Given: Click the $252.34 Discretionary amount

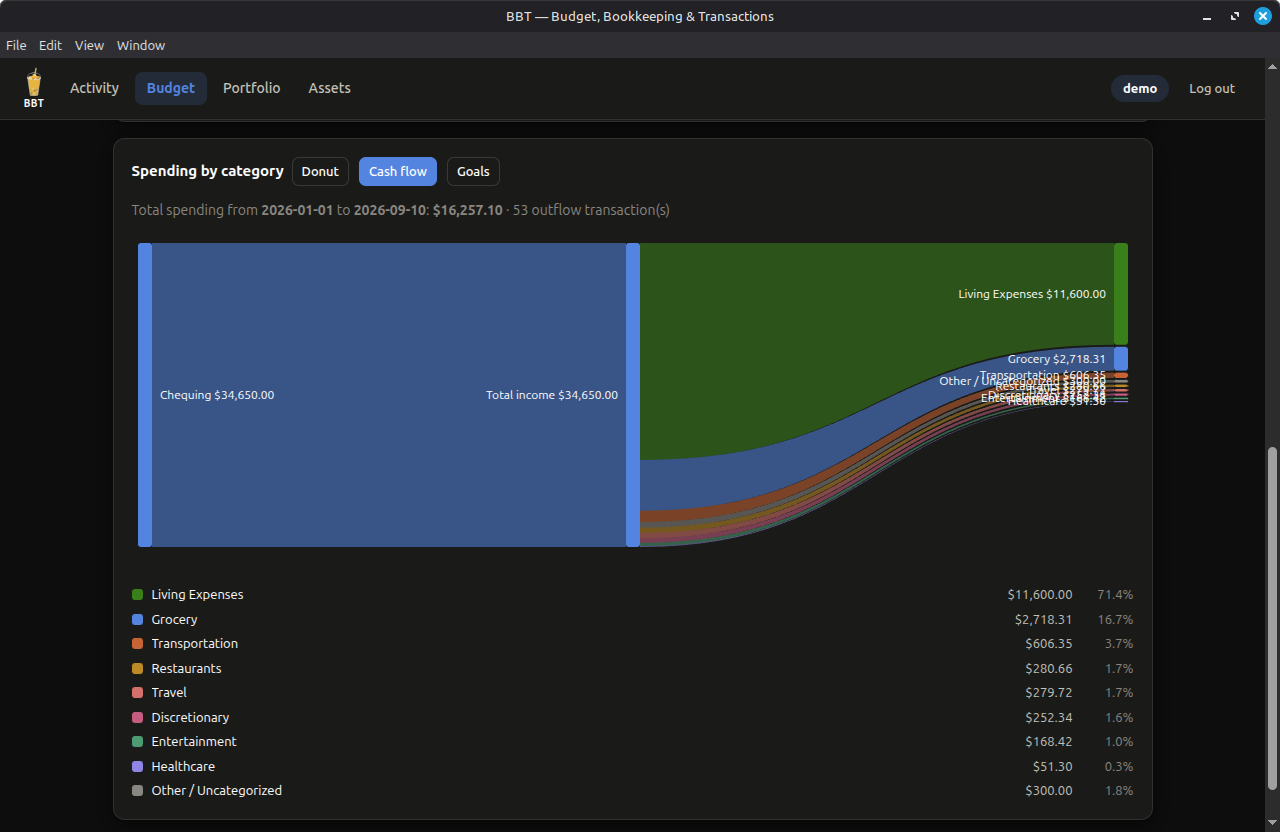Looking at the screenshot, I should coord(1049,717).
